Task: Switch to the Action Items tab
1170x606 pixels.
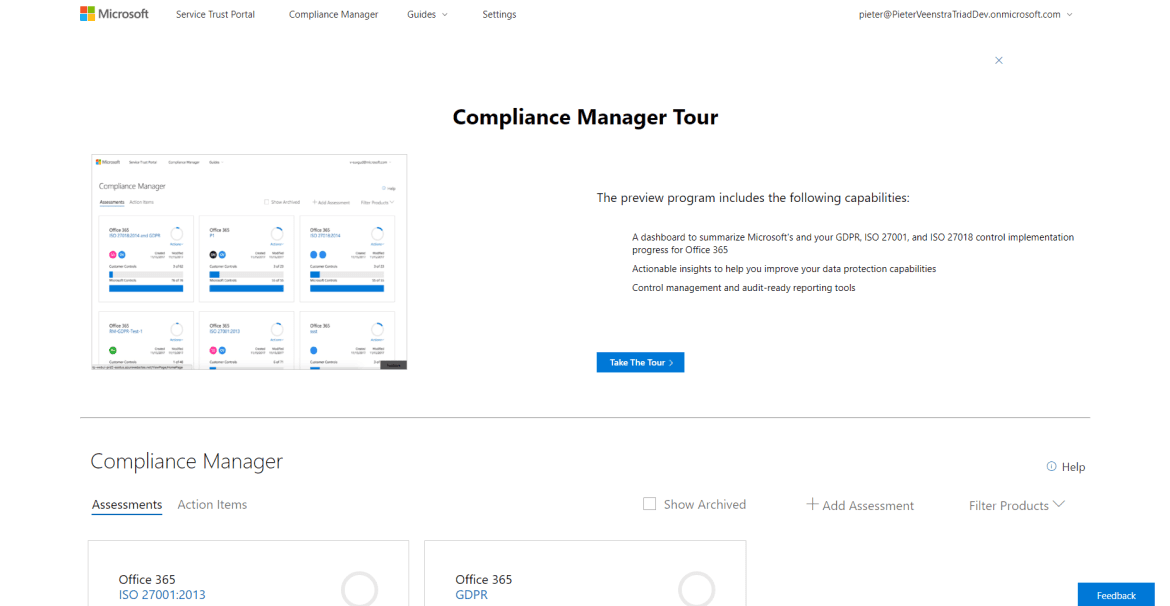Action: (x=212, y=504)
